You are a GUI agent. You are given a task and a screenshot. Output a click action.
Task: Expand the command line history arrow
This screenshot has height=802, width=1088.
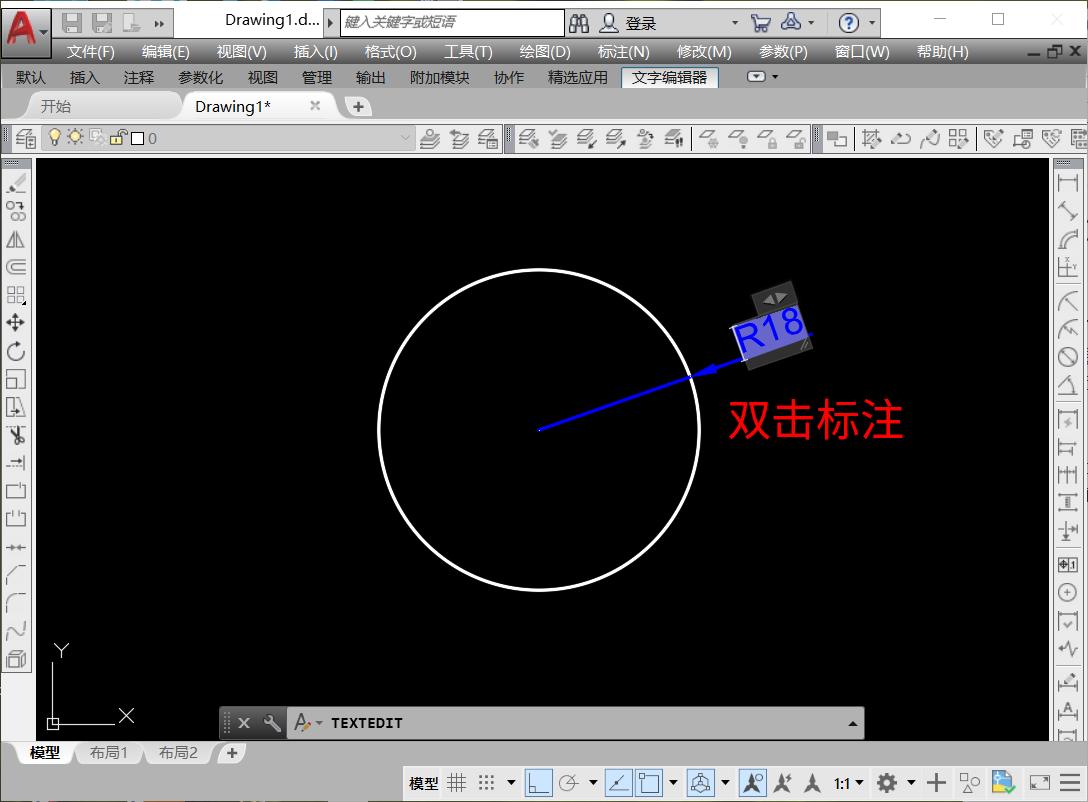pyautogui.click(x=852, y=723)
